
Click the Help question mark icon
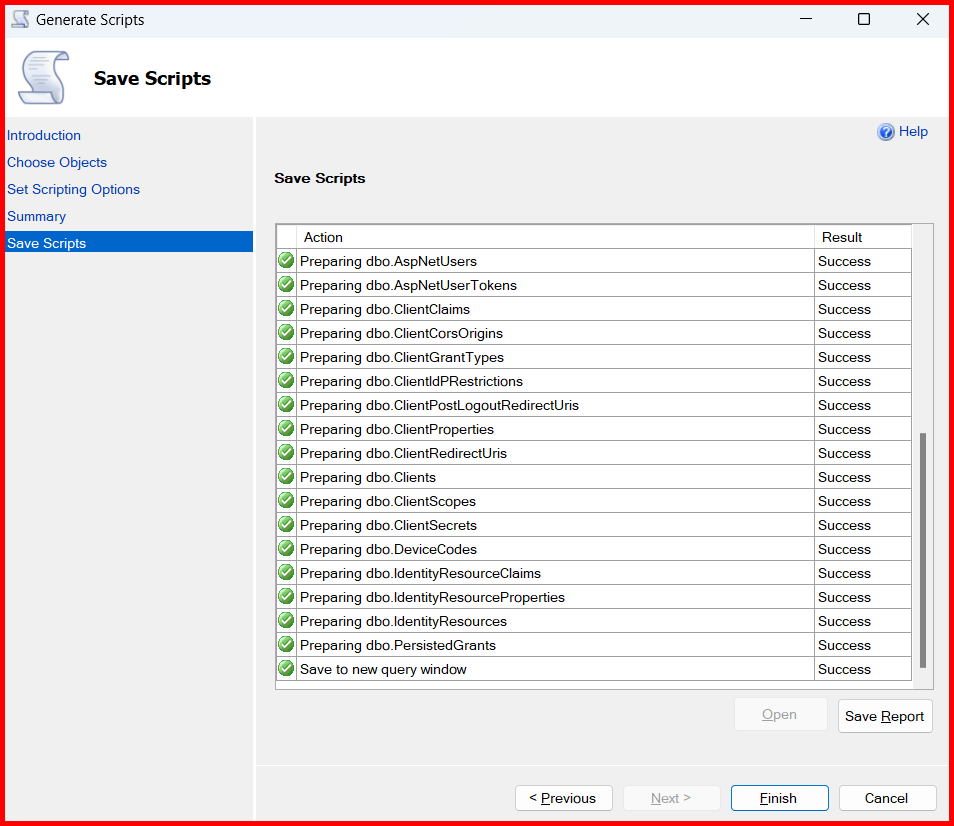click(x=886, y=132)
